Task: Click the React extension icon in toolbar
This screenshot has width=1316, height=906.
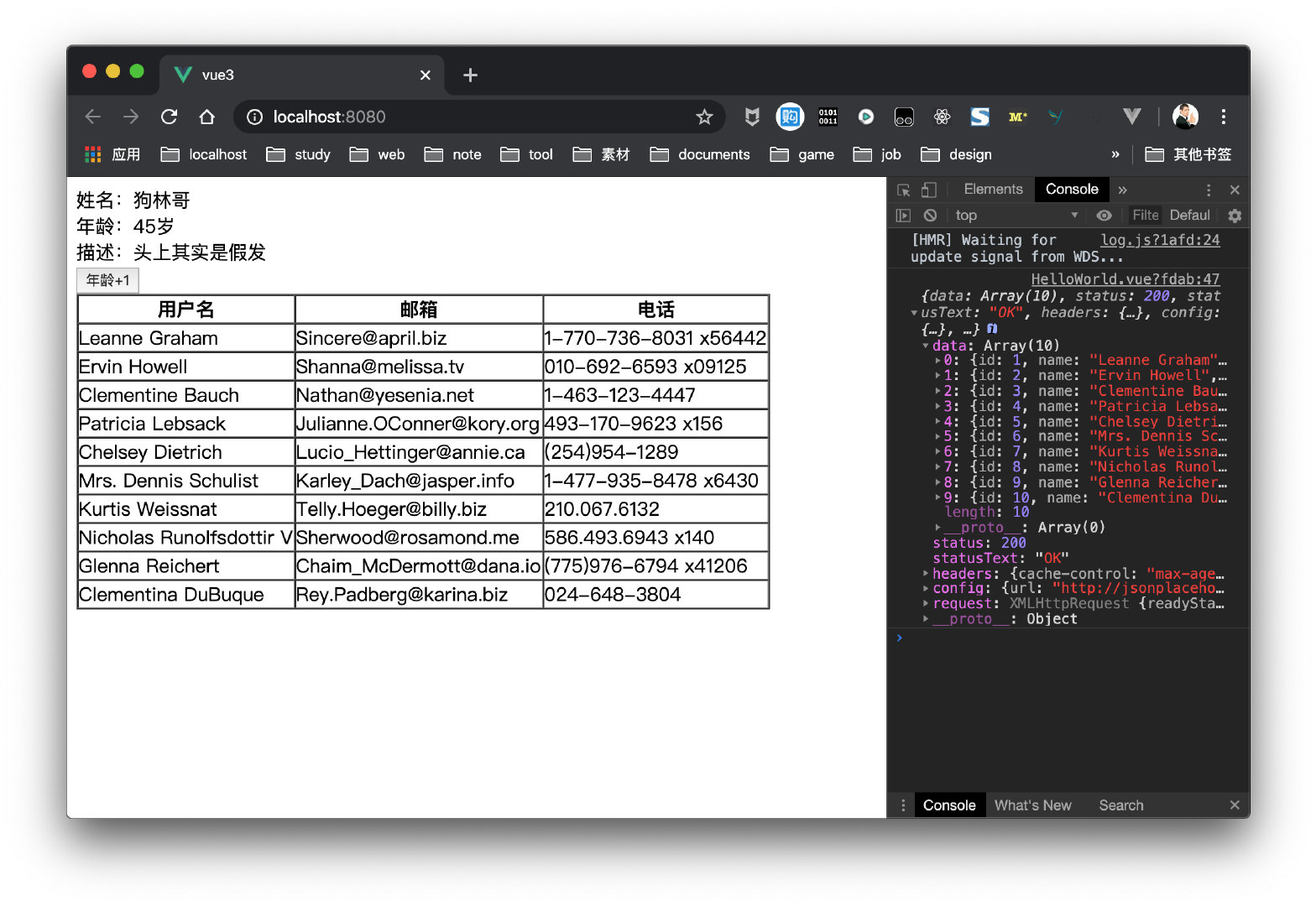Action: tap(942, 117)
